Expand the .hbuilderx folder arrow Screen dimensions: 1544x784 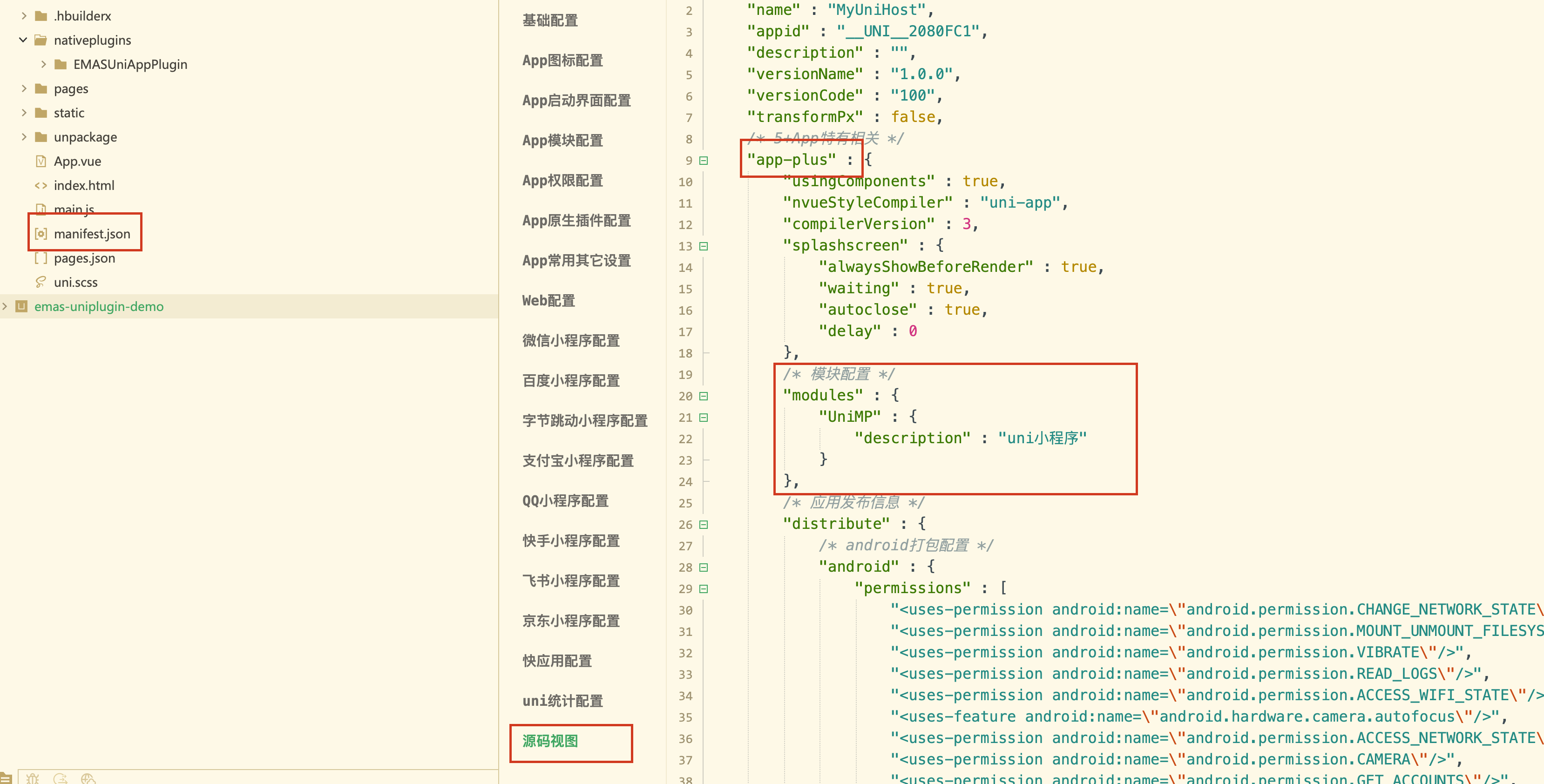pos(24,15)
